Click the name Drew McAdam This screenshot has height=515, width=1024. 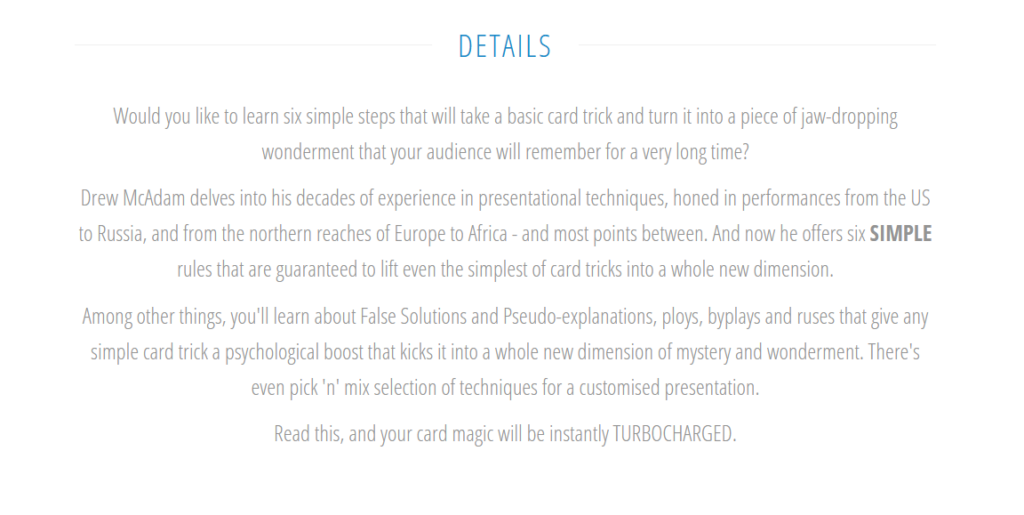[x=133, y=198]
